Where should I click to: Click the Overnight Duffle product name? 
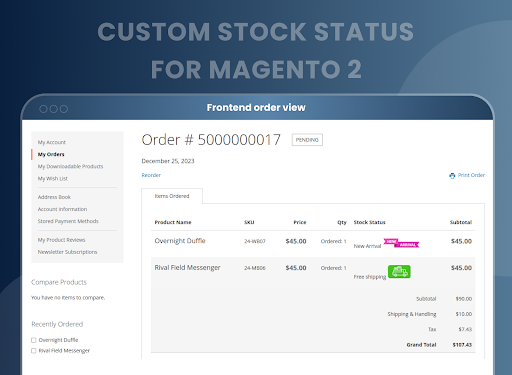[x=180, y=241]
